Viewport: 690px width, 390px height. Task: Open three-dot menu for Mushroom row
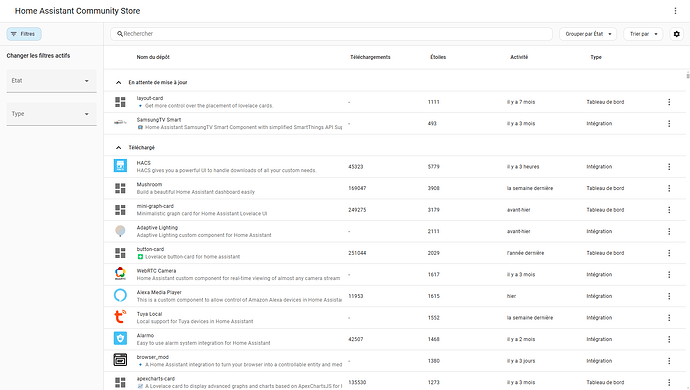[x=669, y=188]
